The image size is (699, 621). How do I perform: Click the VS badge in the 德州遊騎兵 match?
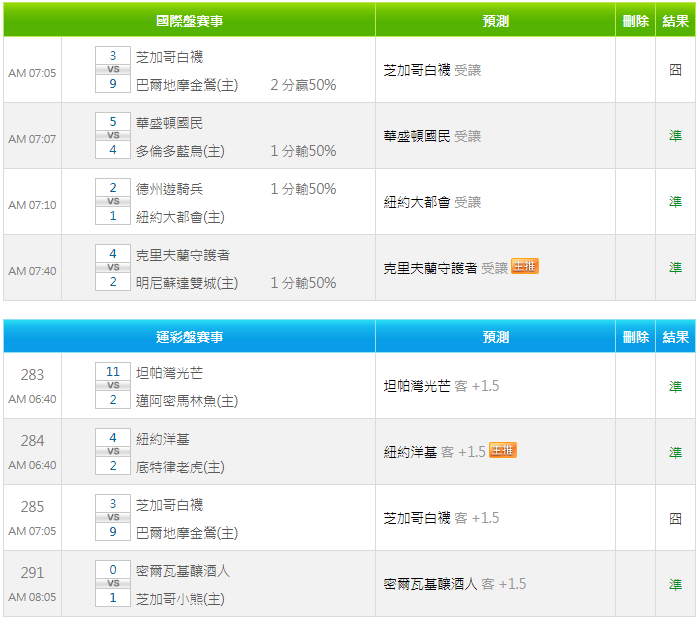pyautogui.click(x=113, y=201)
